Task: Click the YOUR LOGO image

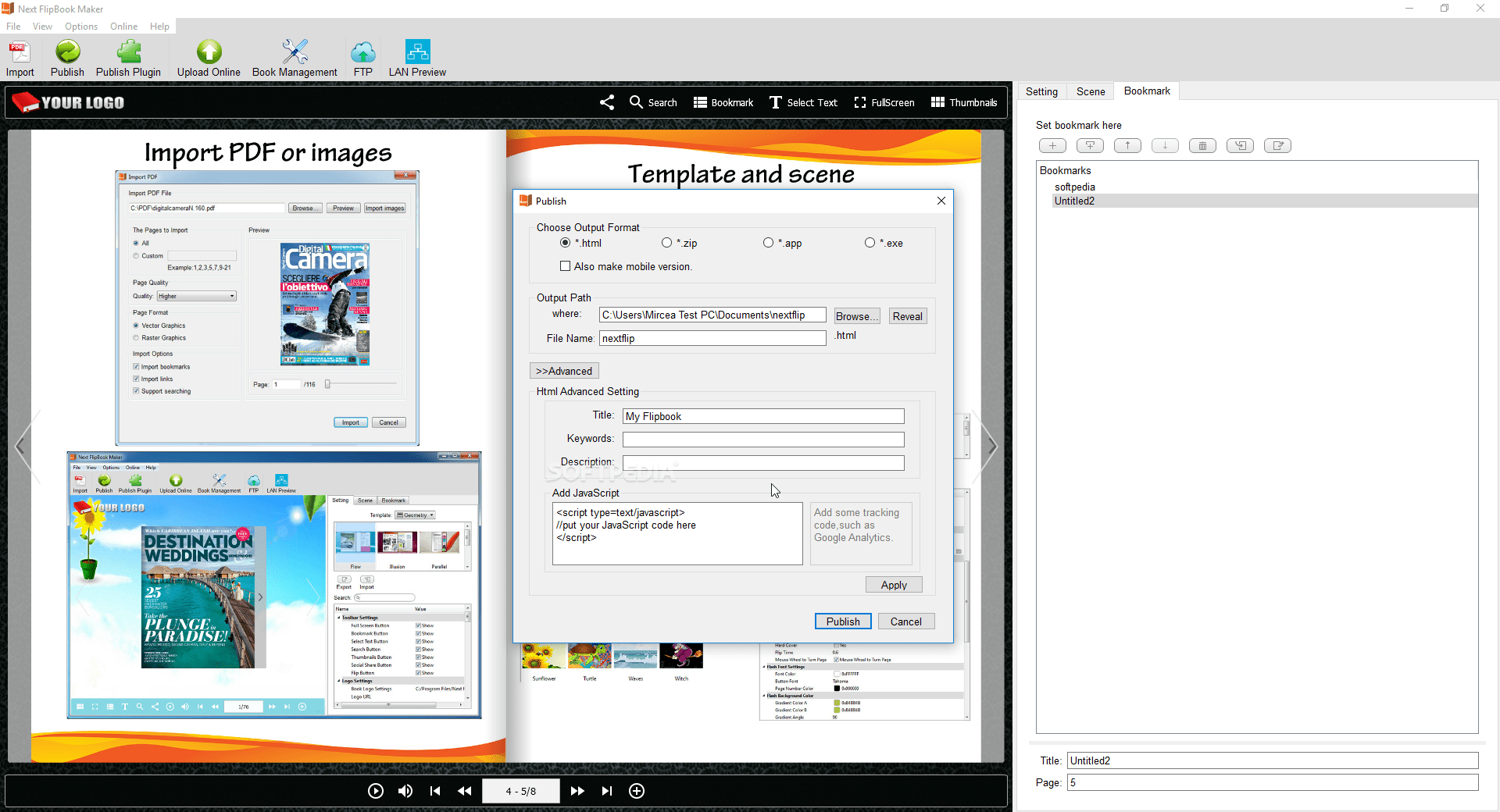Action: 68,102
